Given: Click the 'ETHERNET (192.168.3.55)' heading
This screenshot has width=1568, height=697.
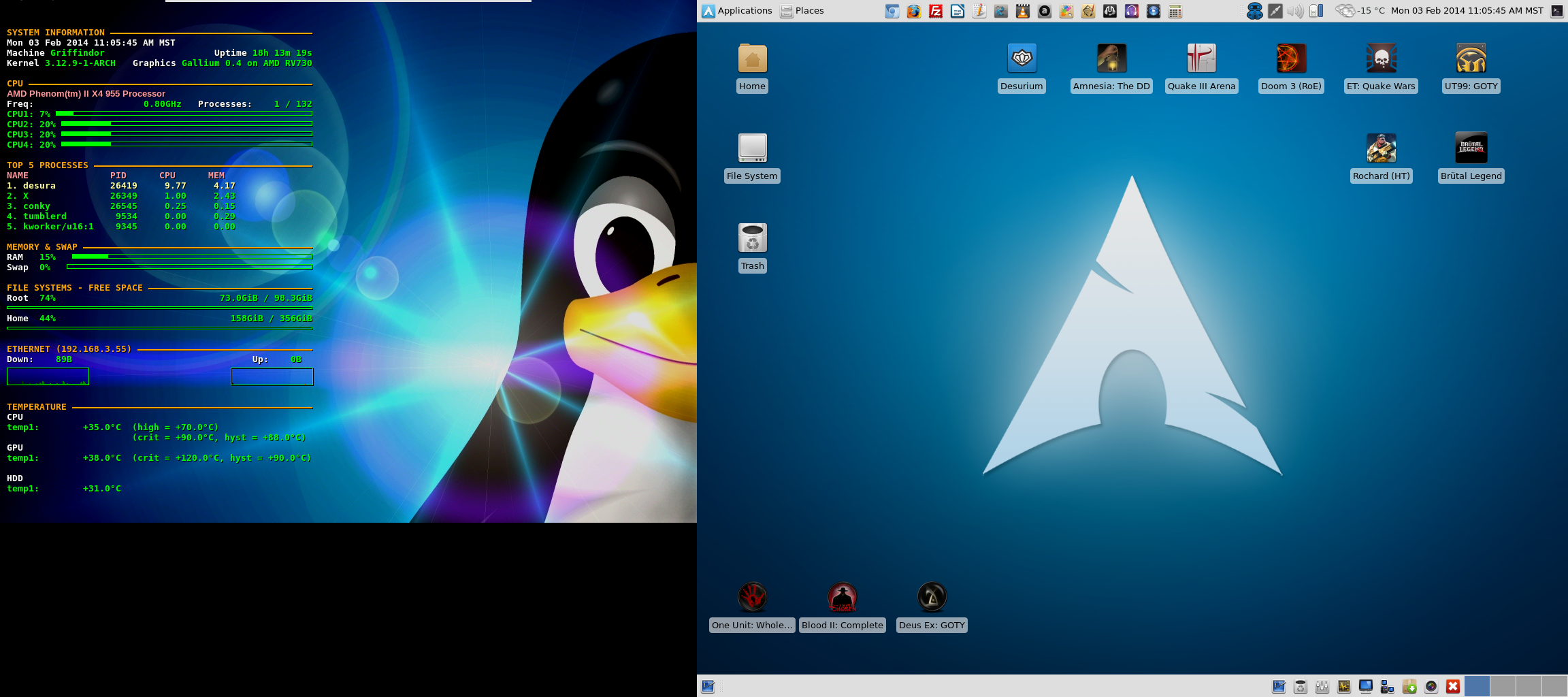Looking at the screenshot, I should 69,349.
